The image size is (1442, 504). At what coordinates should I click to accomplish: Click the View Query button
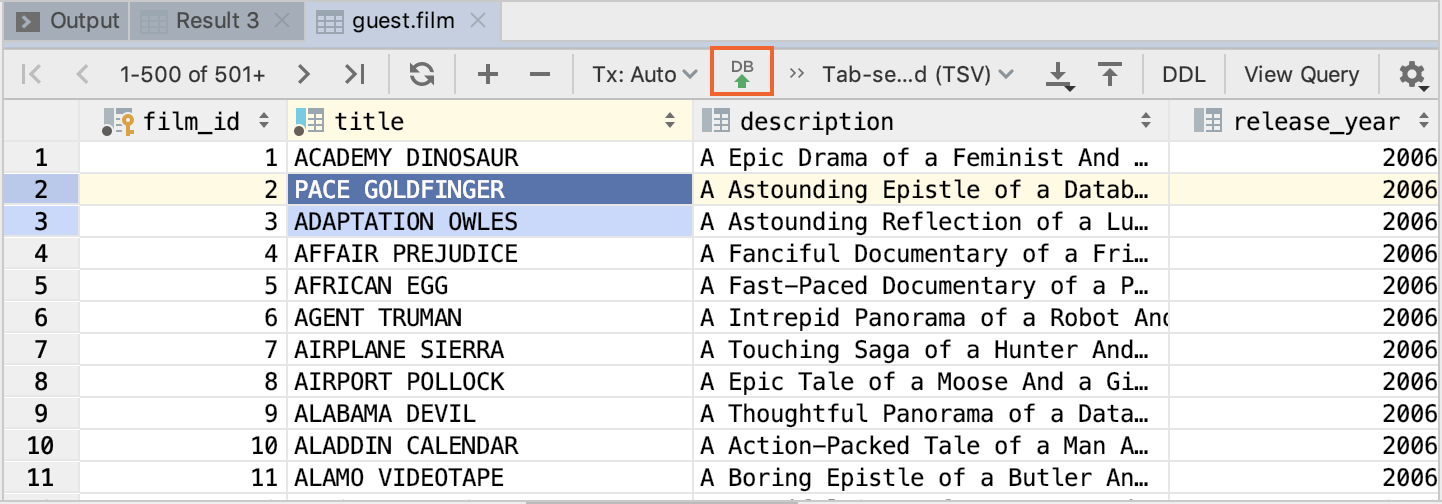(1301, 74)
